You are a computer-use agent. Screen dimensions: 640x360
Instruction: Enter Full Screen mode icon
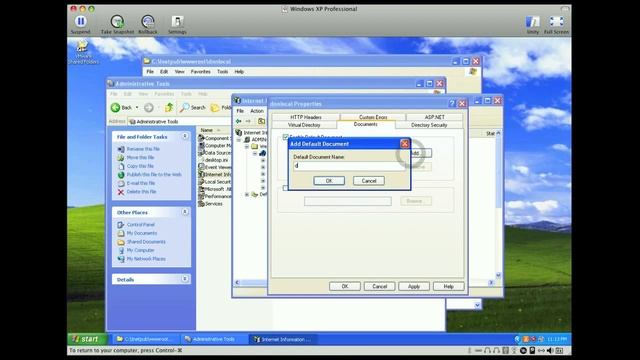coord(556,21)
